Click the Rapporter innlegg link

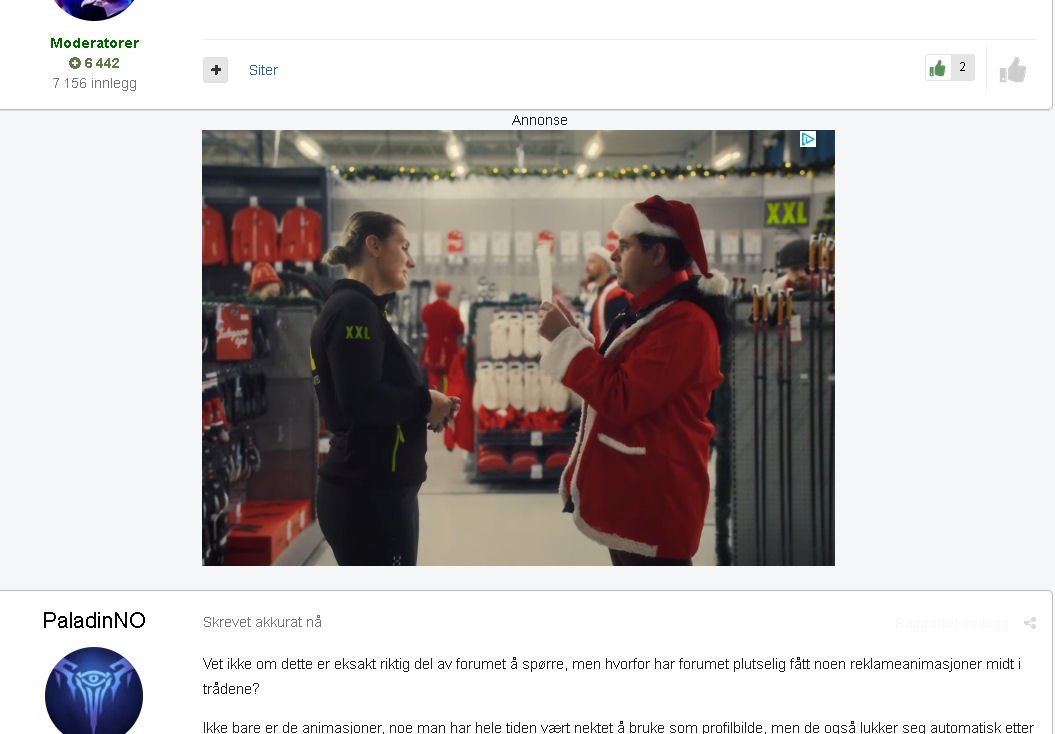pos(951,624)
